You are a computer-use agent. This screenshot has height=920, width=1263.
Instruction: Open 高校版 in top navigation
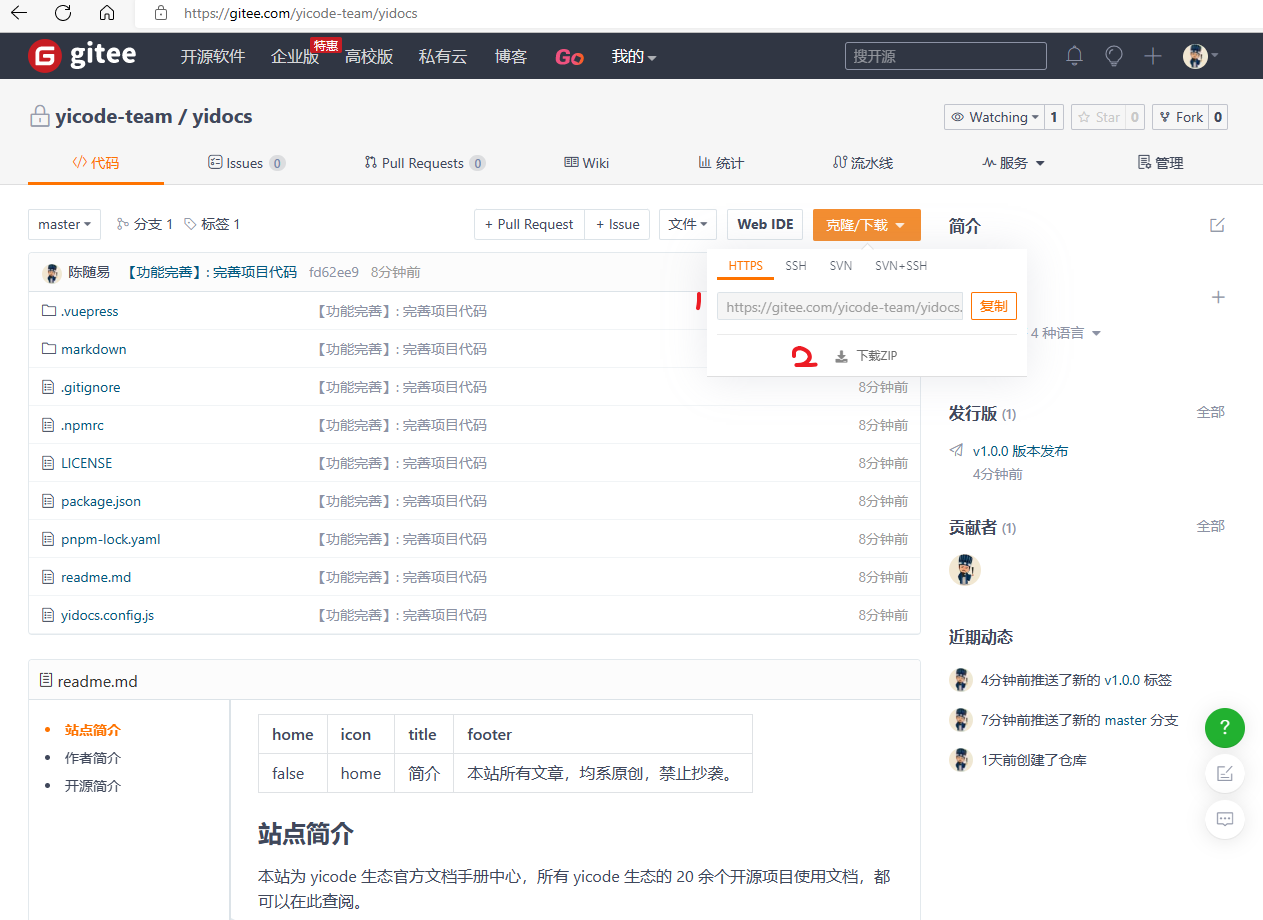pyautogui.click(x=369, y=57)
